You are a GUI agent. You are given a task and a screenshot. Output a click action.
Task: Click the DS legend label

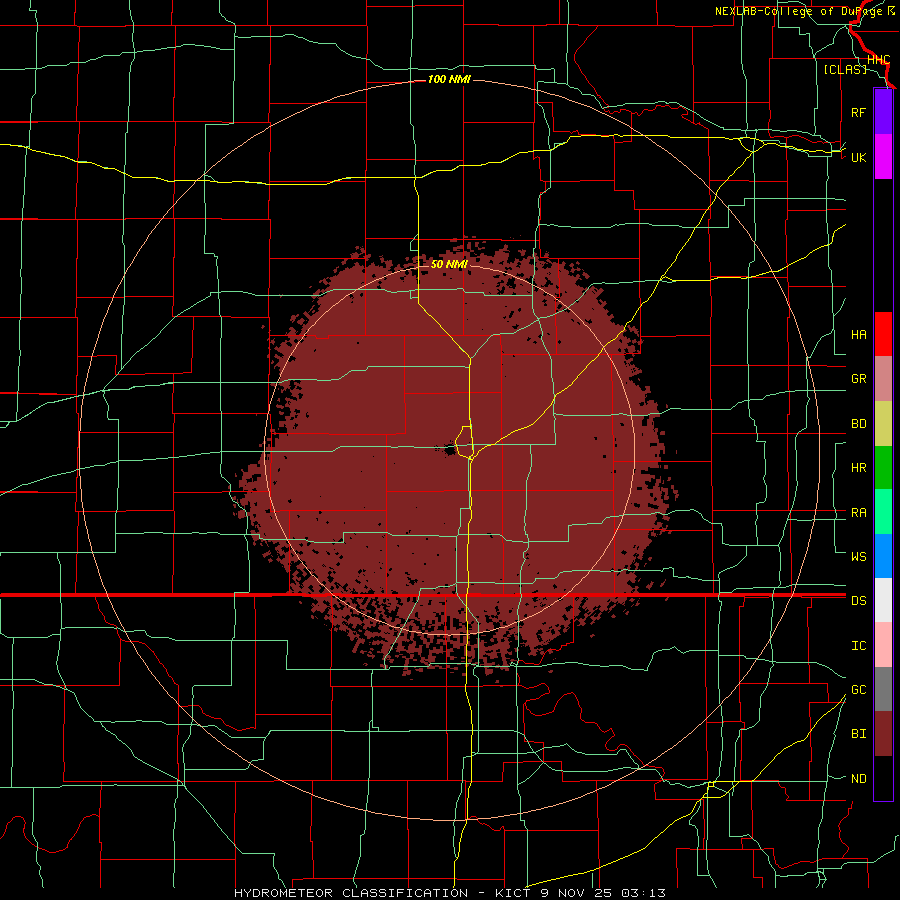(858, 600)
